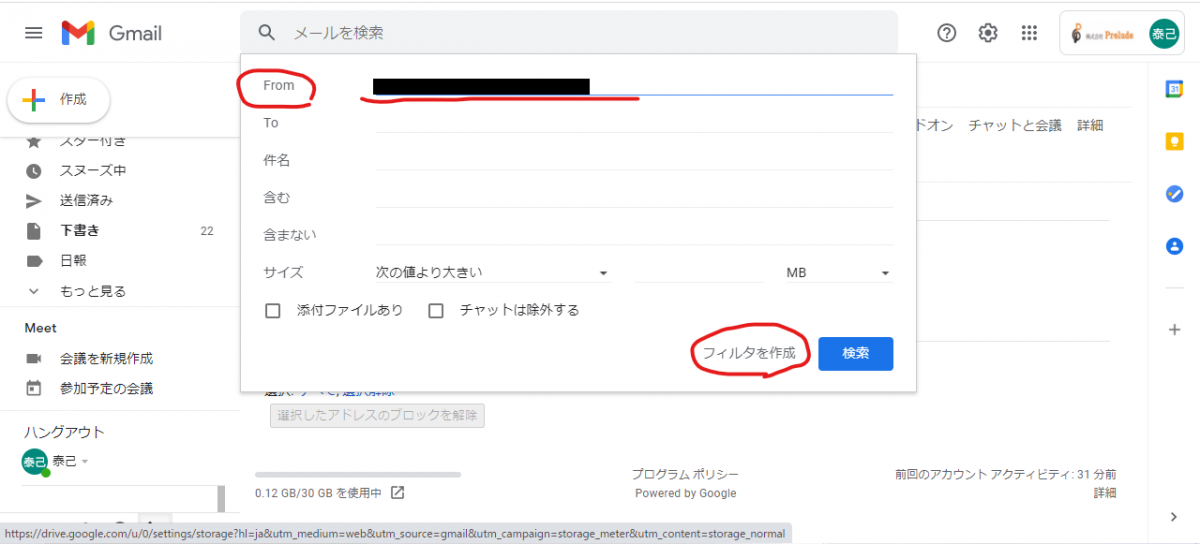Image resolution: width=1200 pixels, height=544 pixels.
Task: Click the add-ons plus icon
Action: point(1175,329)
